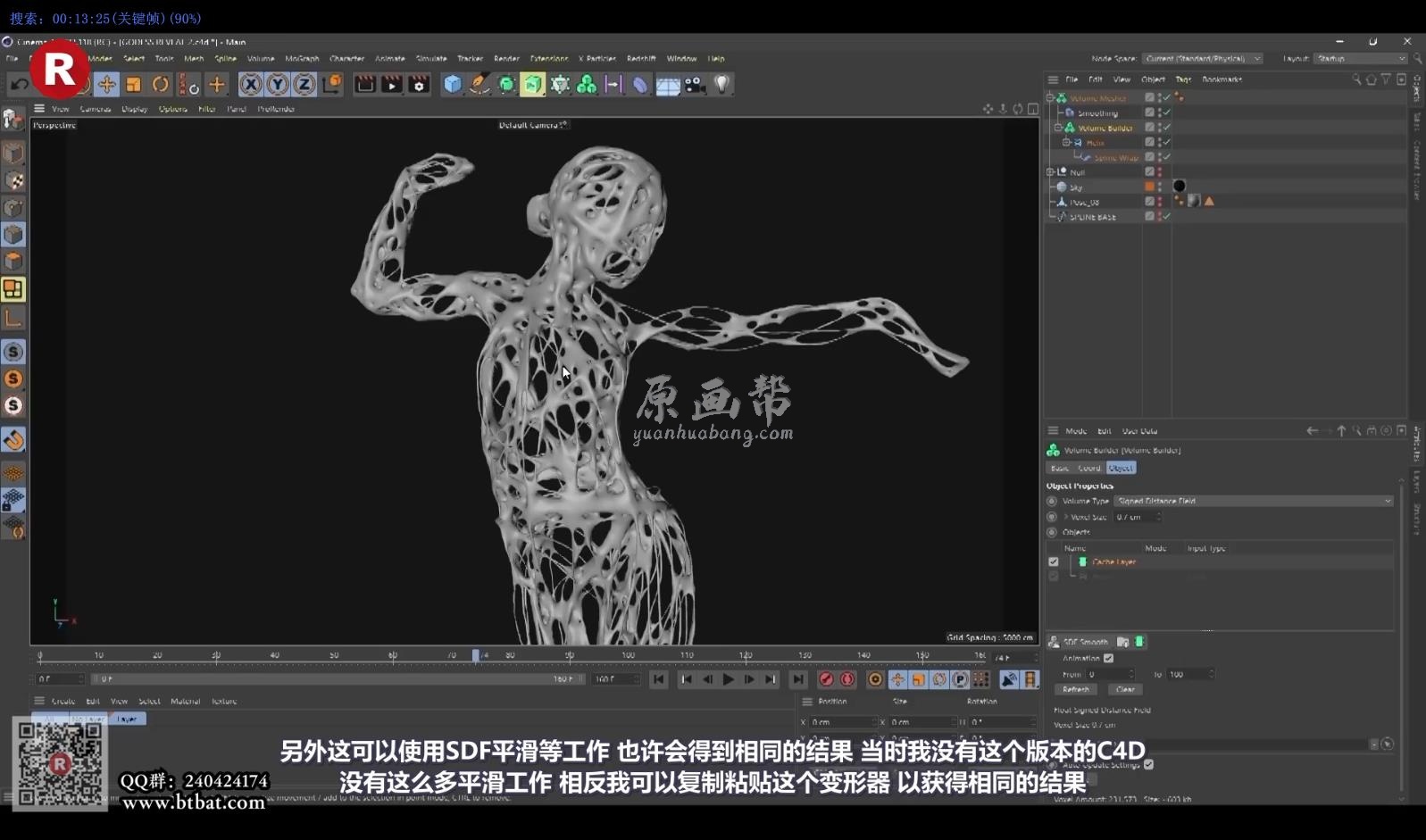
Task: Open the Redshift menu
Action: [x=641, y=59]
